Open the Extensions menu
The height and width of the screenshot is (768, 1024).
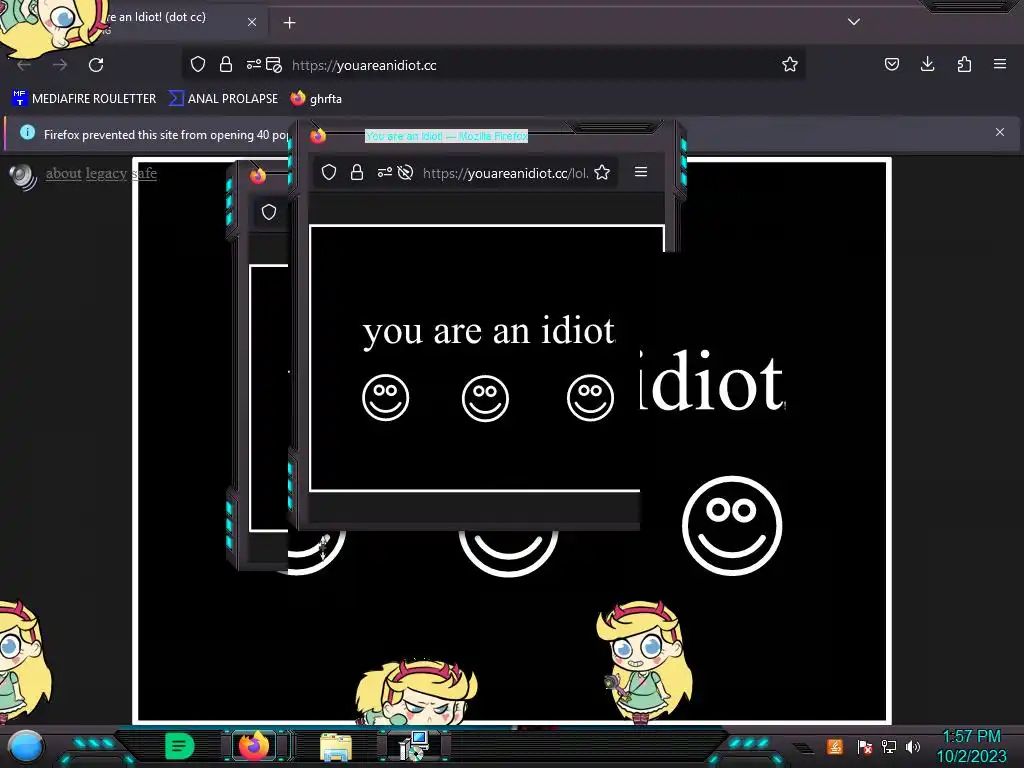click(964, 64)
